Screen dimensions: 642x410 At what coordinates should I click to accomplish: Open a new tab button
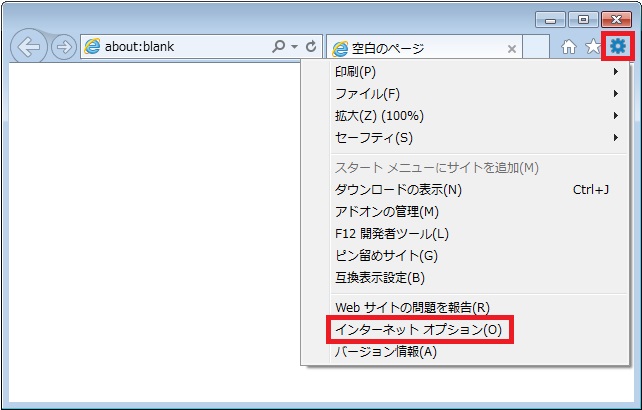(x=536, y=47)
